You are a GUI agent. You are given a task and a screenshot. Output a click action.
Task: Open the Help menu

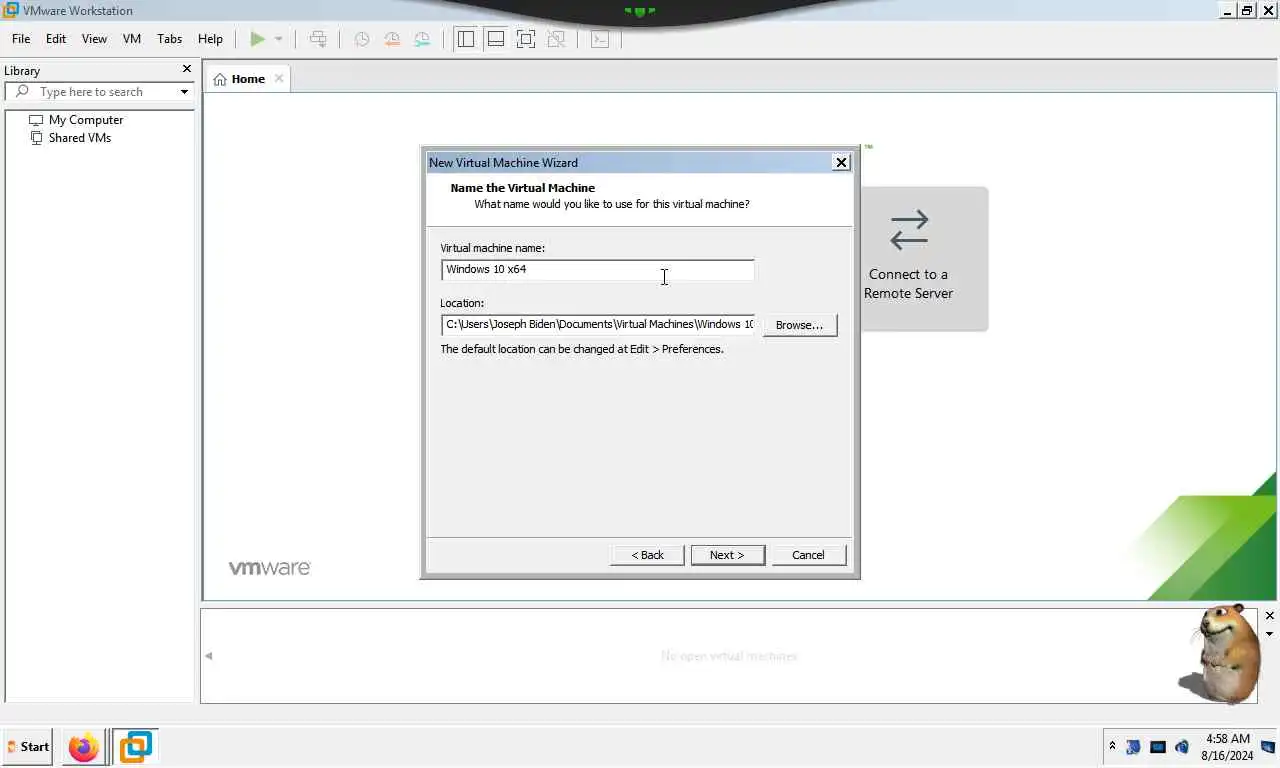click(210, 39)
